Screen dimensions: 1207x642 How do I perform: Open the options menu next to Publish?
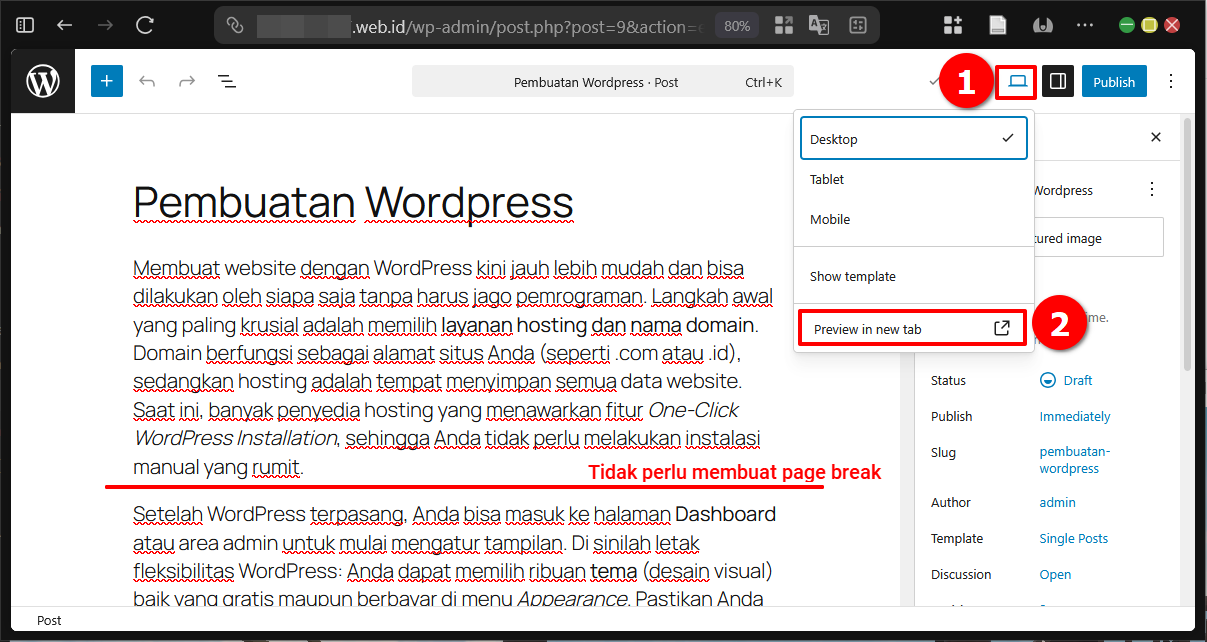1170,81
